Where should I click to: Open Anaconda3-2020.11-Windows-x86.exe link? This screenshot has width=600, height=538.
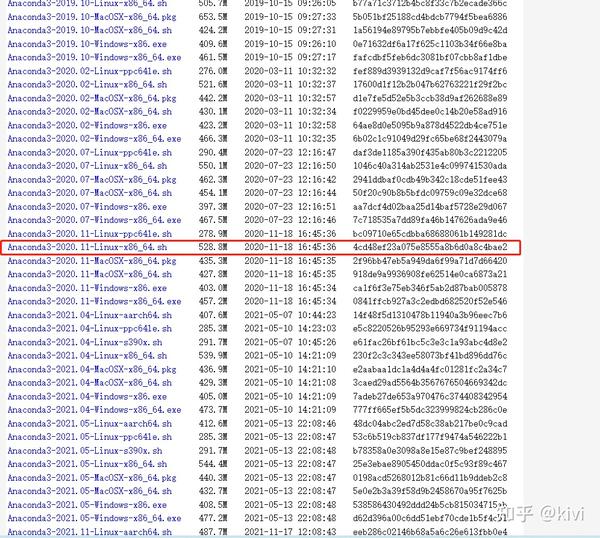click(x=87, y=288)
